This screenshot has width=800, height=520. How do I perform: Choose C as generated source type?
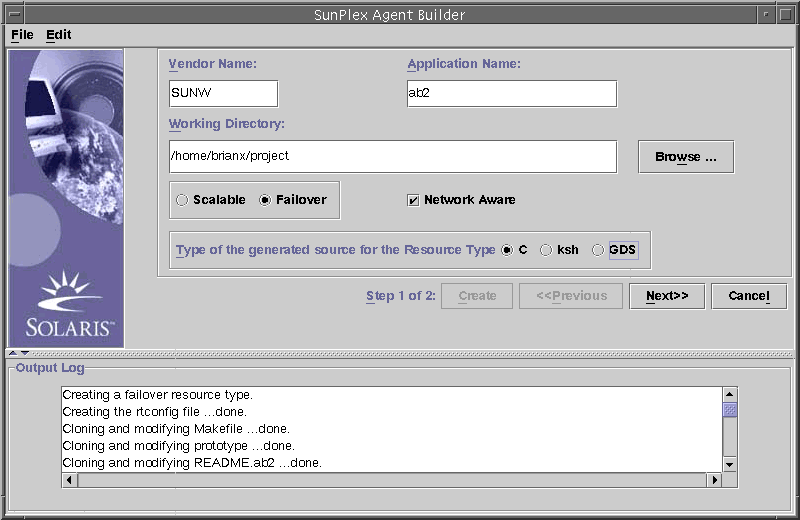click(x=514, y=250)
